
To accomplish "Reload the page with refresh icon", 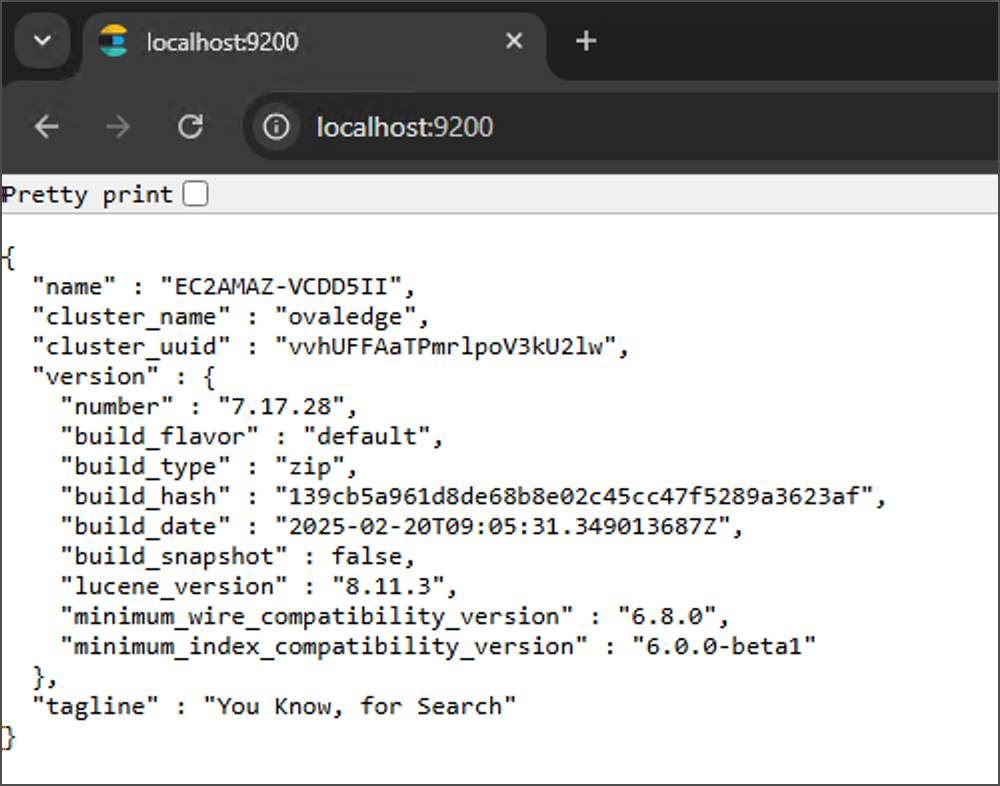I will 190,127.
